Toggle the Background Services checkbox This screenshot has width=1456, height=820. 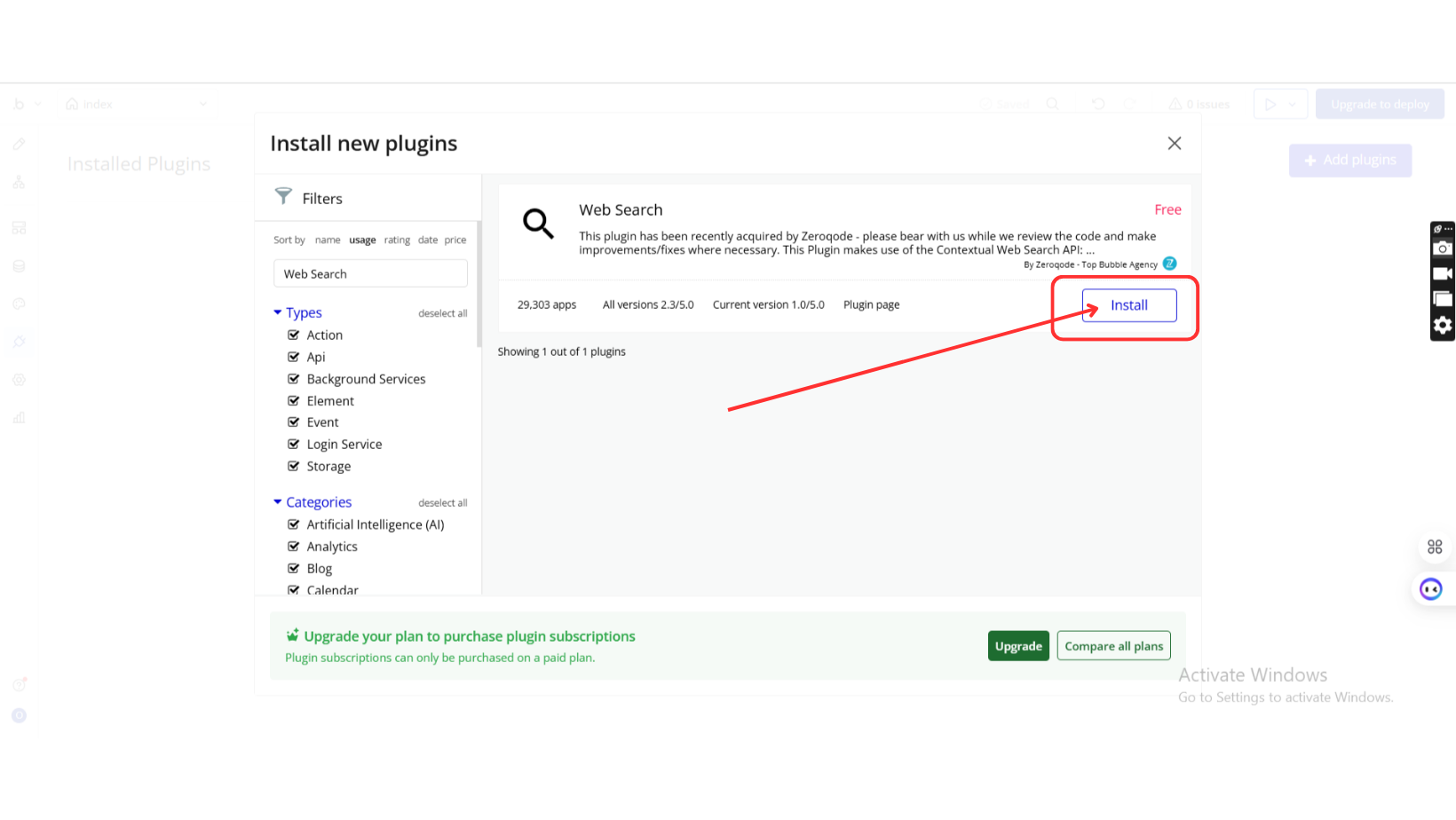[294, 379]
